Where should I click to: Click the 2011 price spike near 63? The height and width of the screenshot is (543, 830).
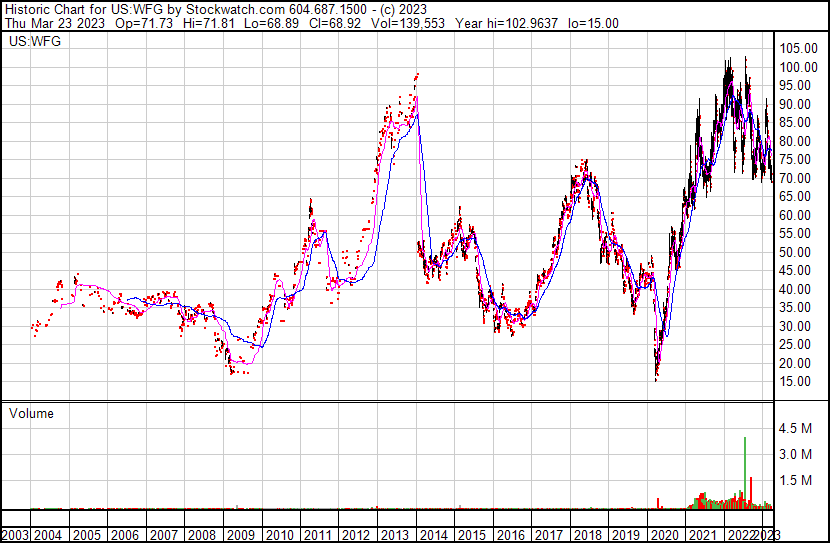coord(311,204)
